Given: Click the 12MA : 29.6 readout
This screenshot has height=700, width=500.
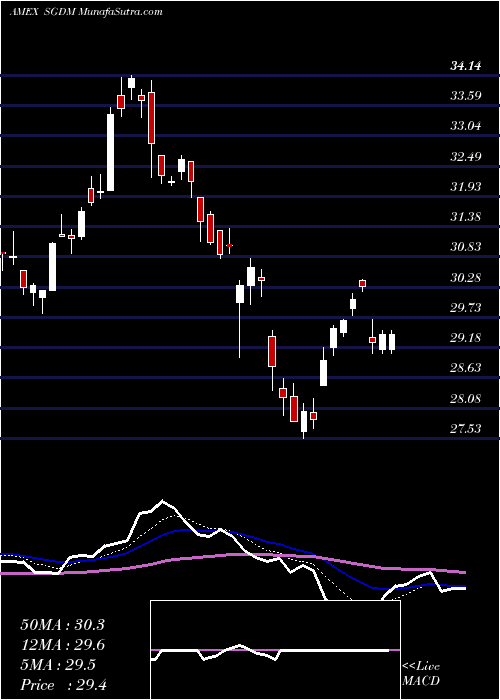Looking at the screenshot, I should 62,645.
